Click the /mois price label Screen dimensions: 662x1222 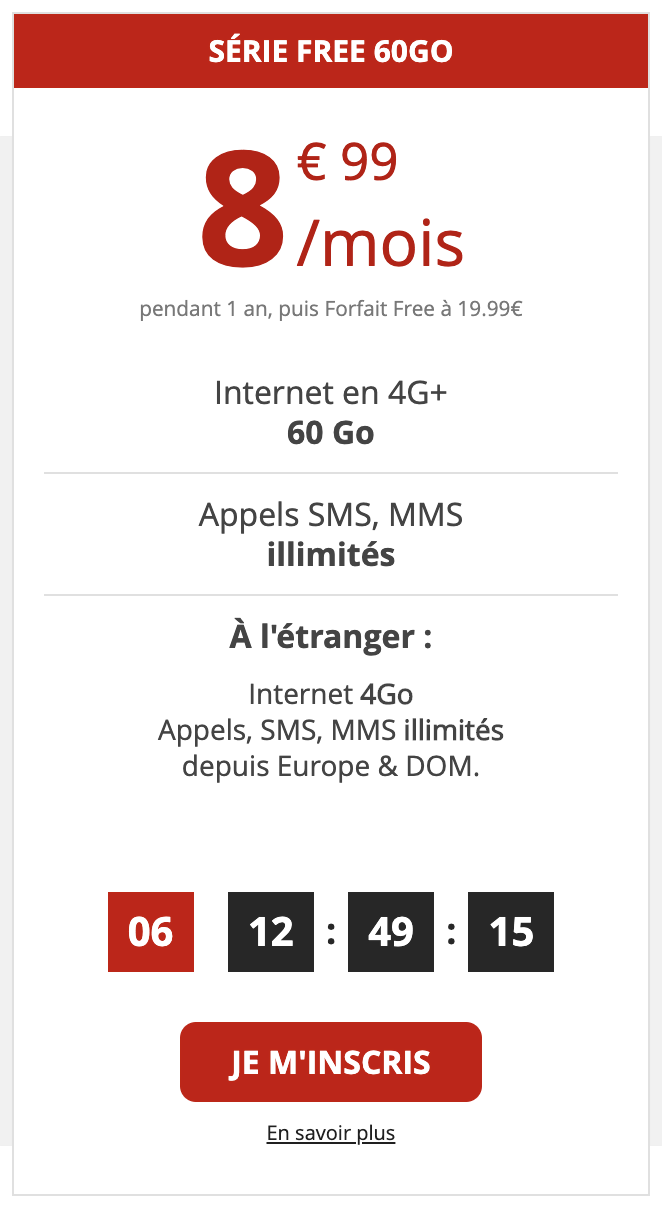click(x=380, y=243)
